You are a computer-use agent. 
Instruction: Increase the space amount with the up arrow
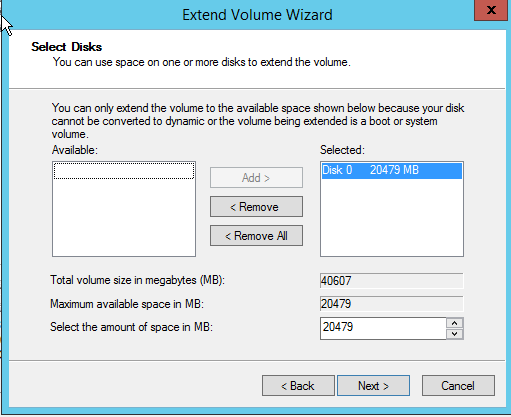click(x=455, y=323)
